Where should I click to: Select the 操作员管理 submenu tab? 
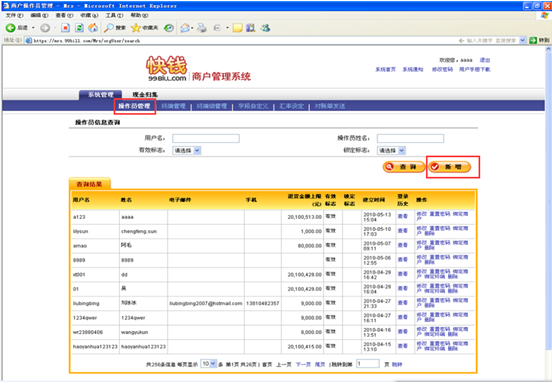coord(134,106)
